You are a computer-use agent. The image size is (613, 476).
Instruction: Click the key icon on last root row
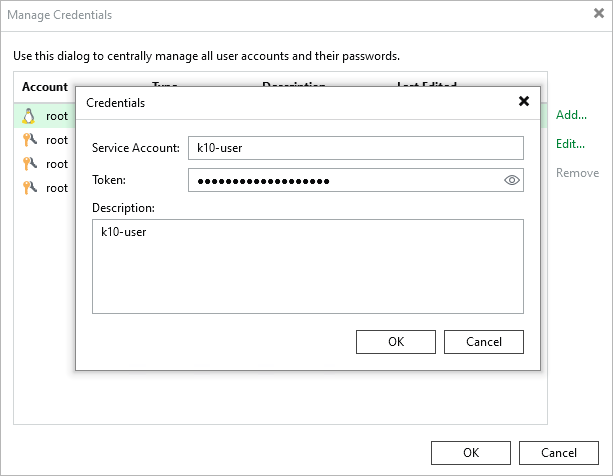point(29,188)
